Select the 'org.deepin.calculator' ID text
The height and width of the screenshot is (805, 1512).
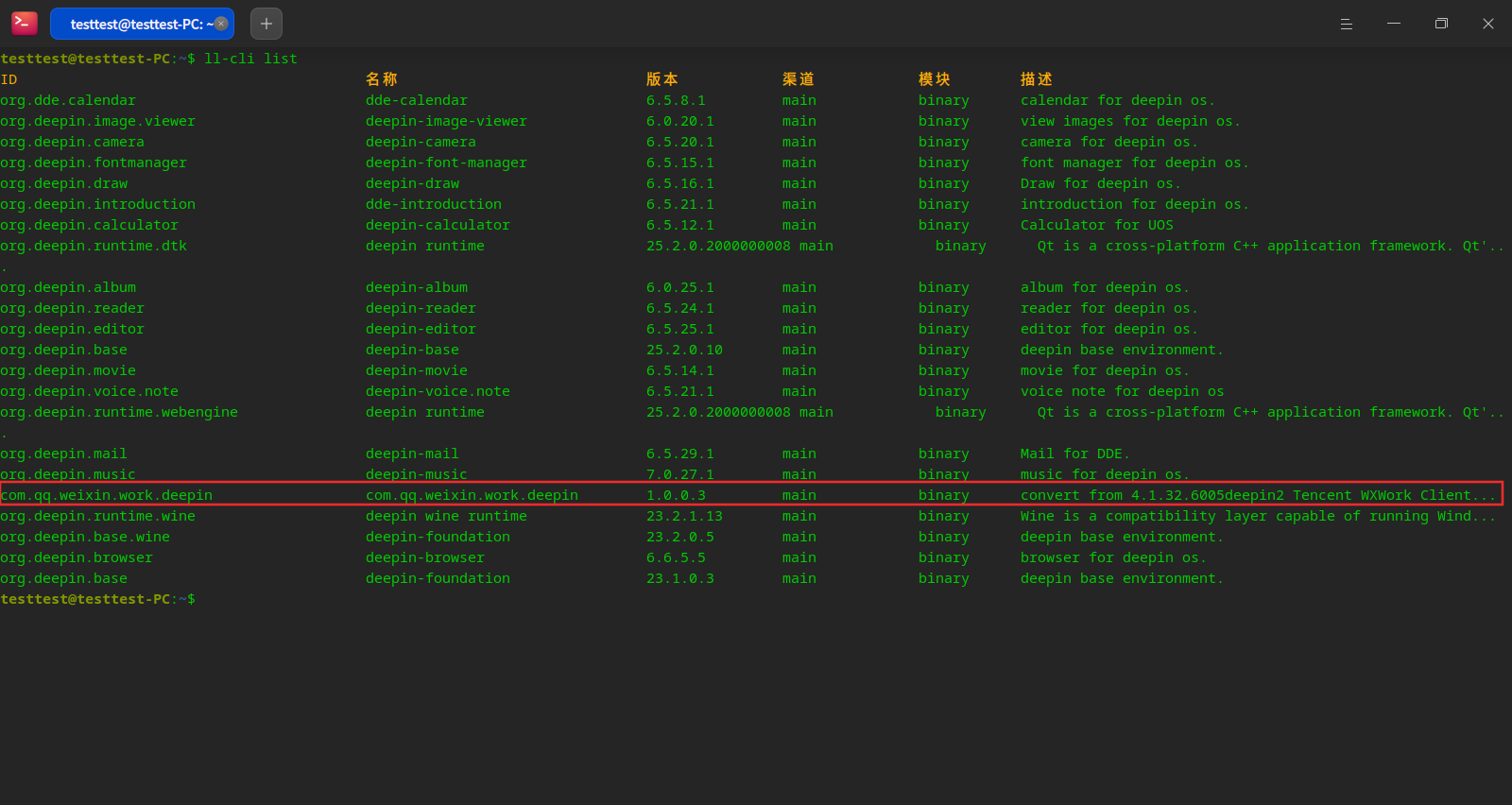[89, 225]
